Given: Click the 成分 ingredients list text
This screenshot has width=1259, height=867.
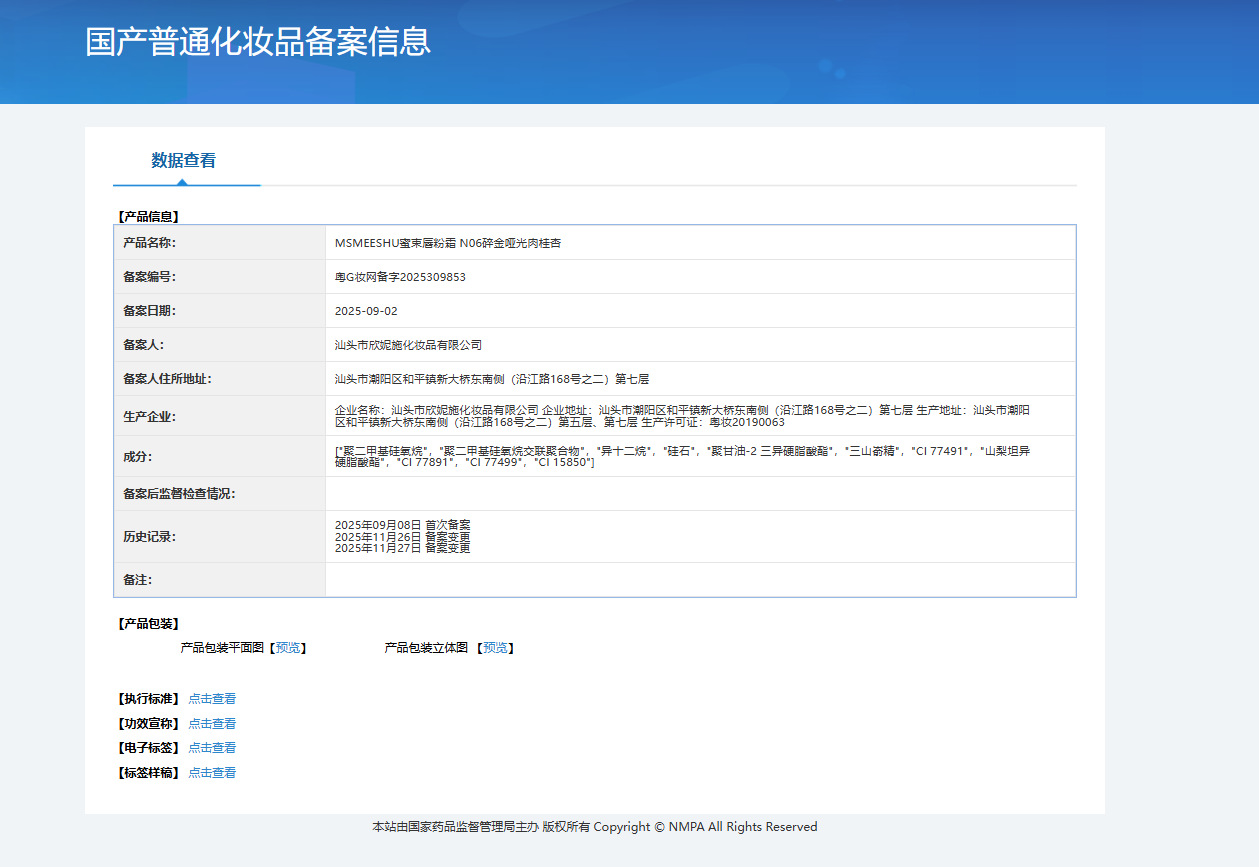Looking at the screenshot, I should pos(682,457).
